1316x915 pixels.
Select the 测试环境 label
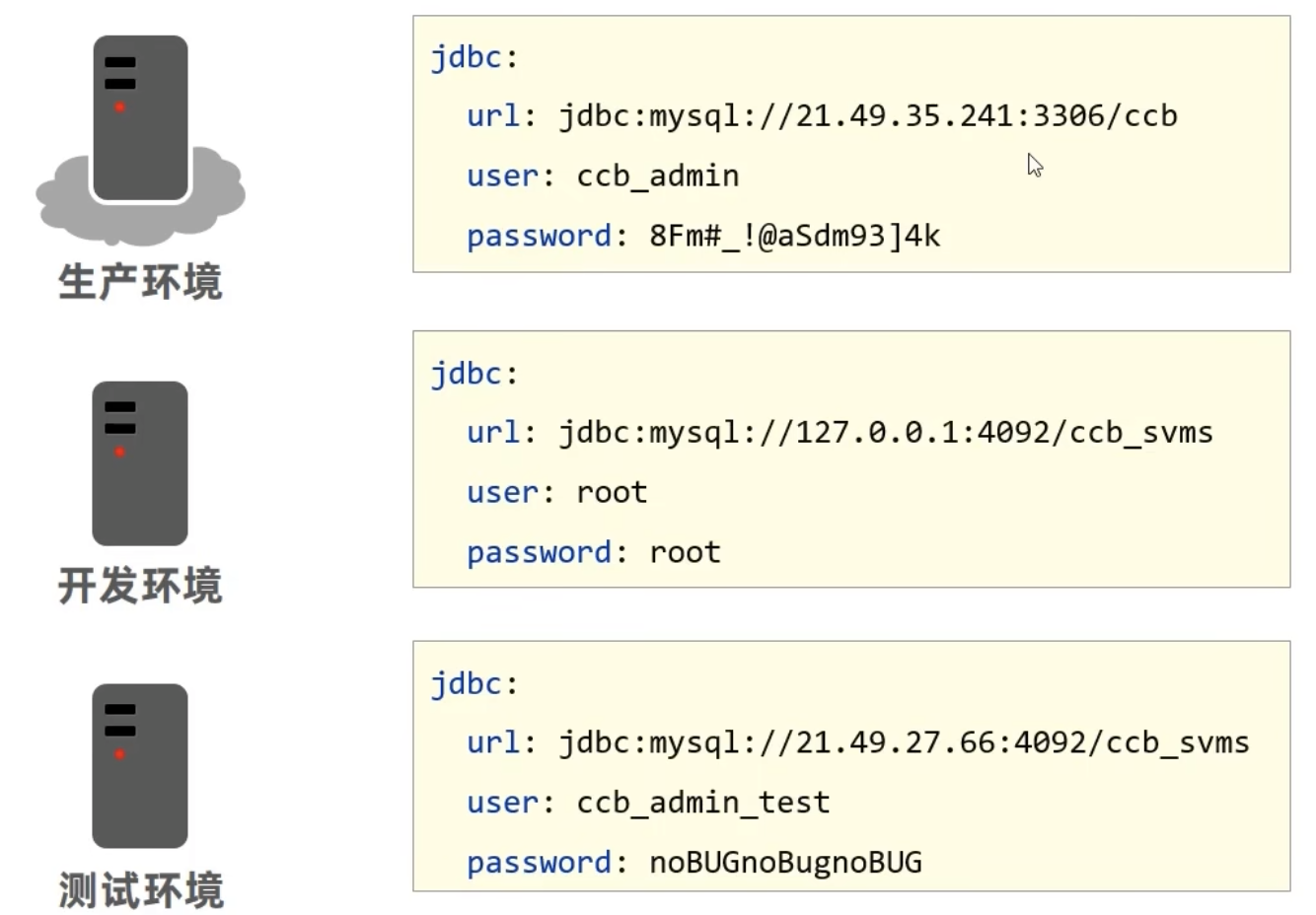[140, 889]
